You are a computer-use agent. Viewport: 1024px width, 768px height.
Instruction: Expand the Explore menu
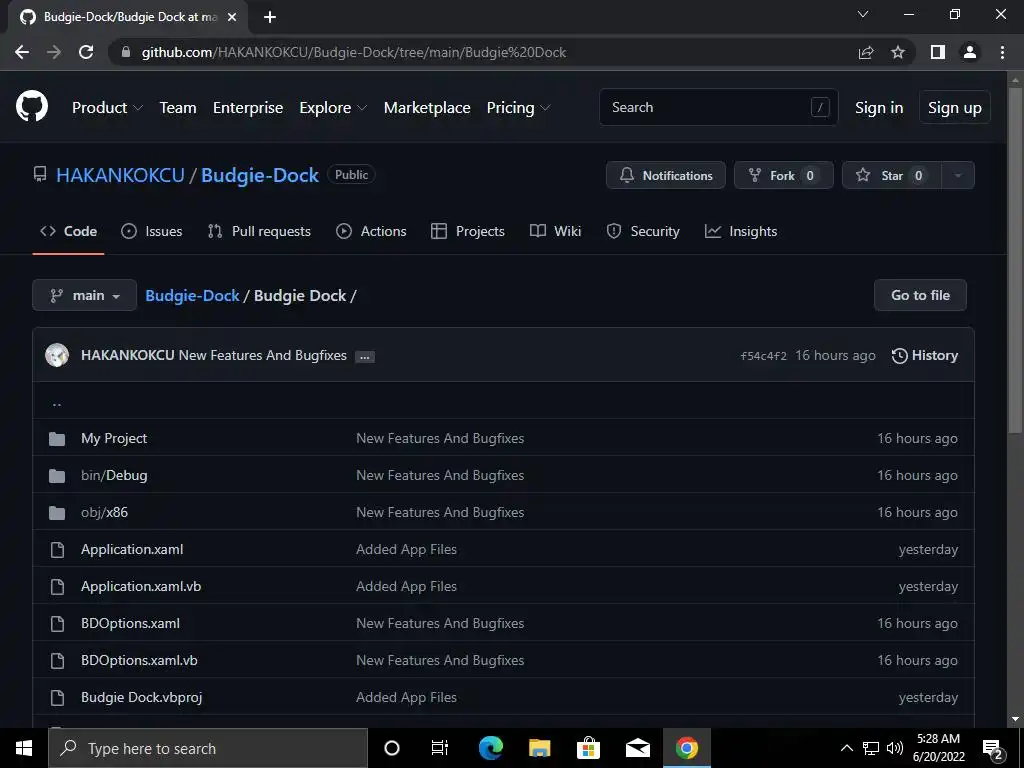pos(333,108)
